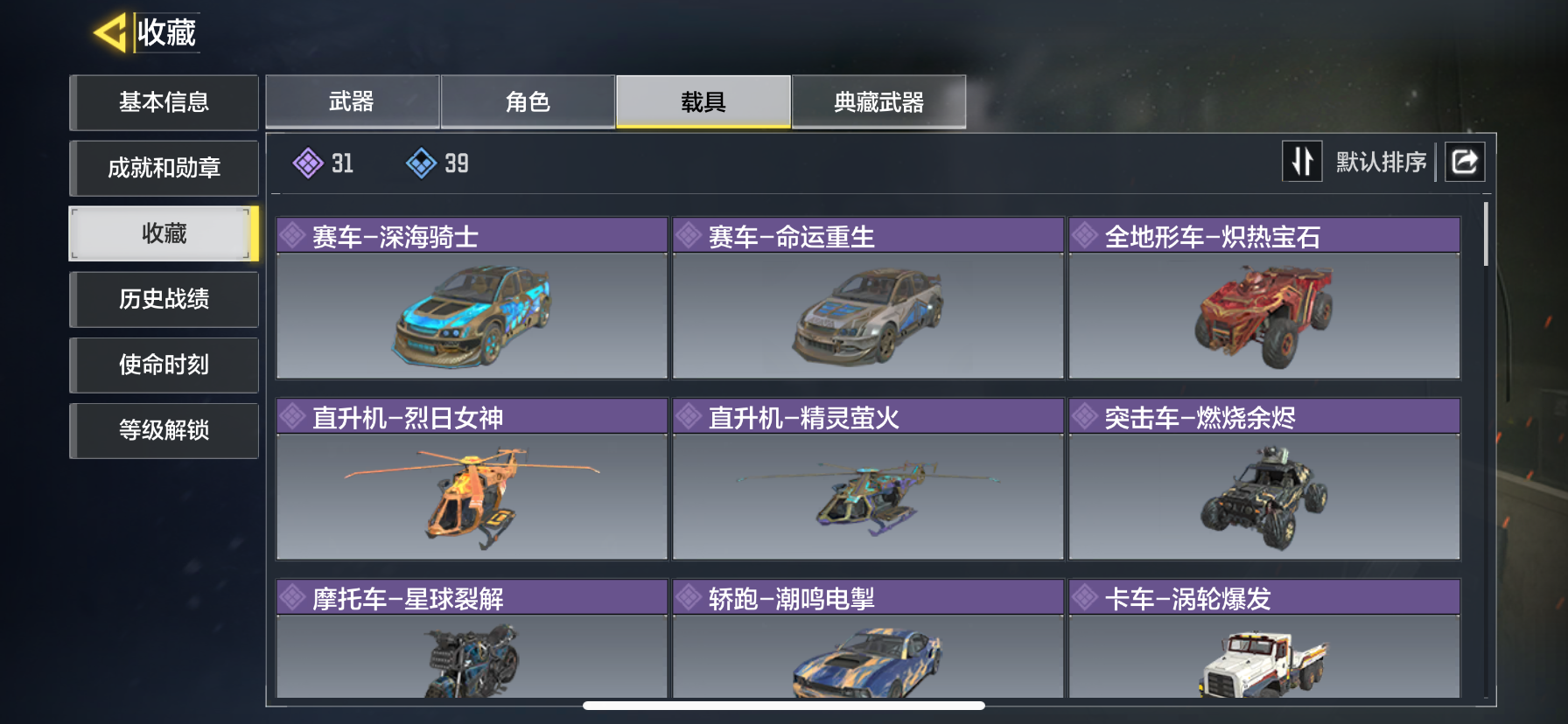
Task: Click rarity diamond icon on 全地形车-炽热宝石
Action: (1085, 236)
